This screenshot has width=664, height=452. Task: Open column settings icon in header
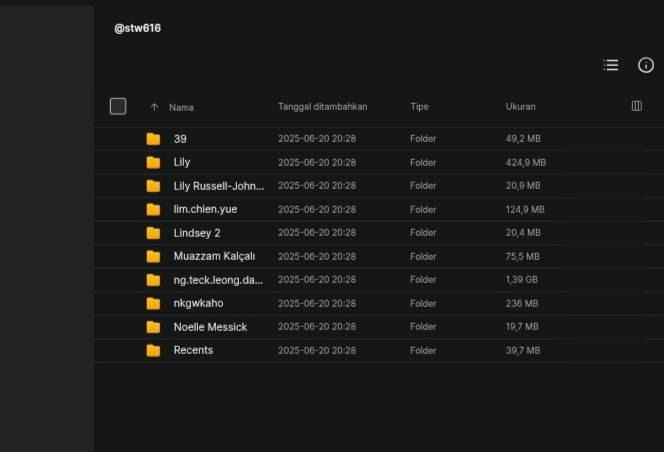636,106
